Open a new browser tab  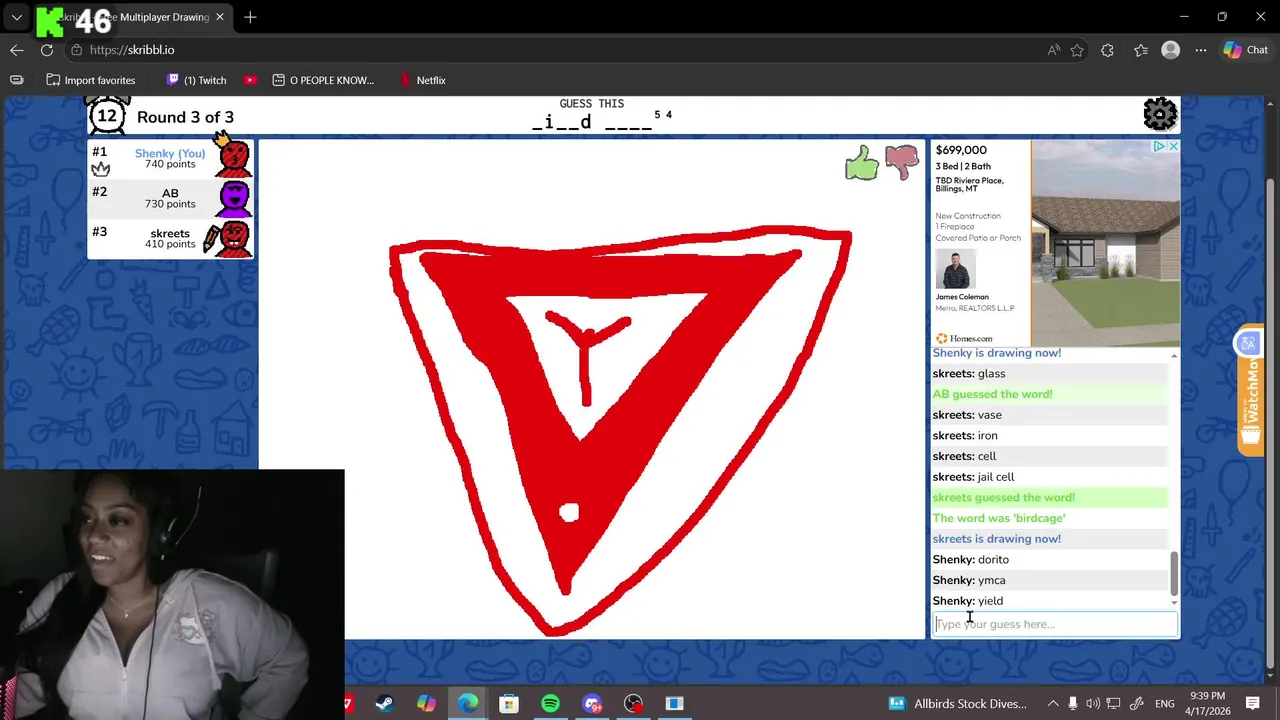(x=250, y=17)
